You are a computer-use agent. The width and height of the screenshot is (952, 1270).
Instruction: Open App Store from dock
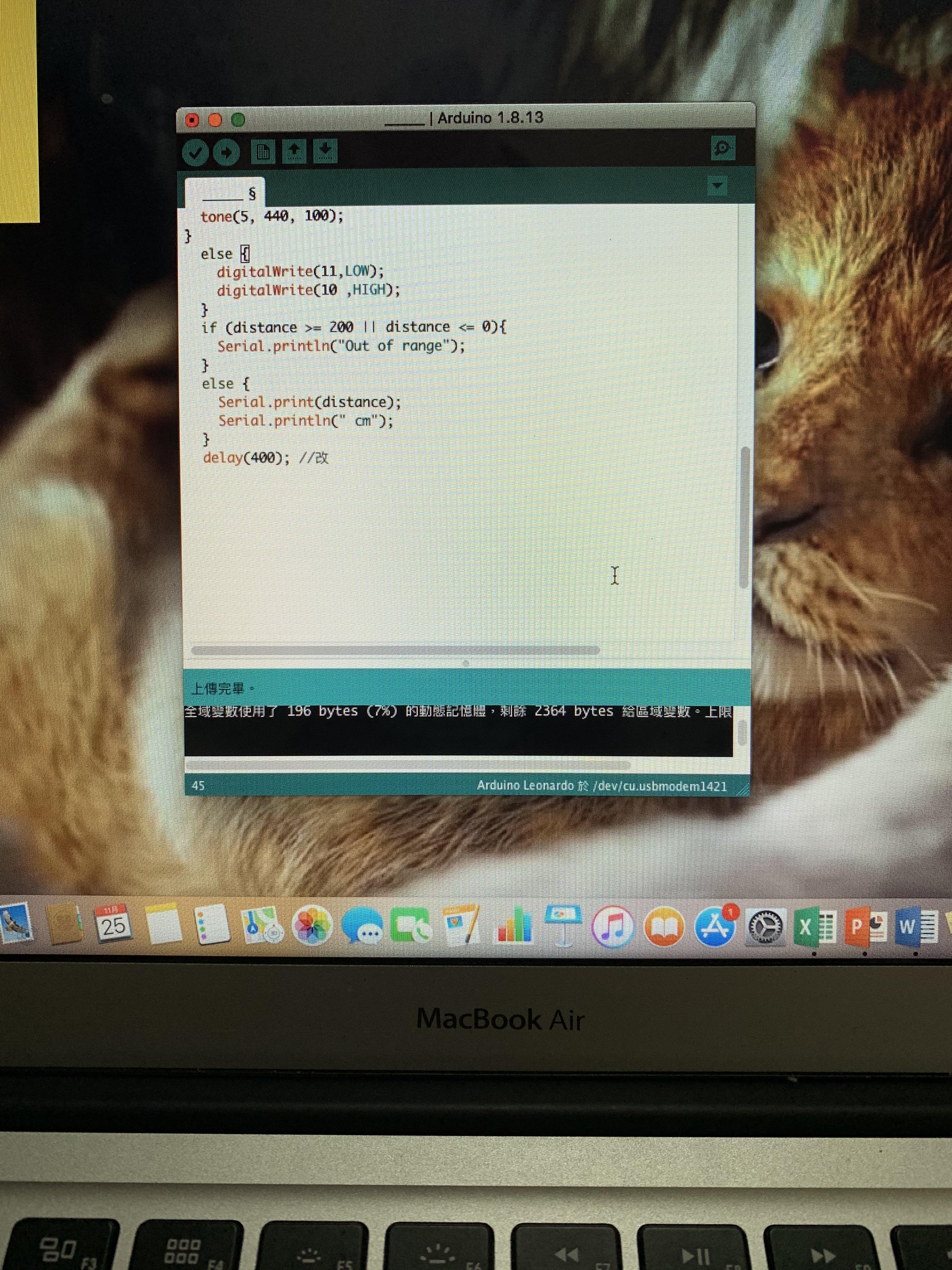click(714, 928)
